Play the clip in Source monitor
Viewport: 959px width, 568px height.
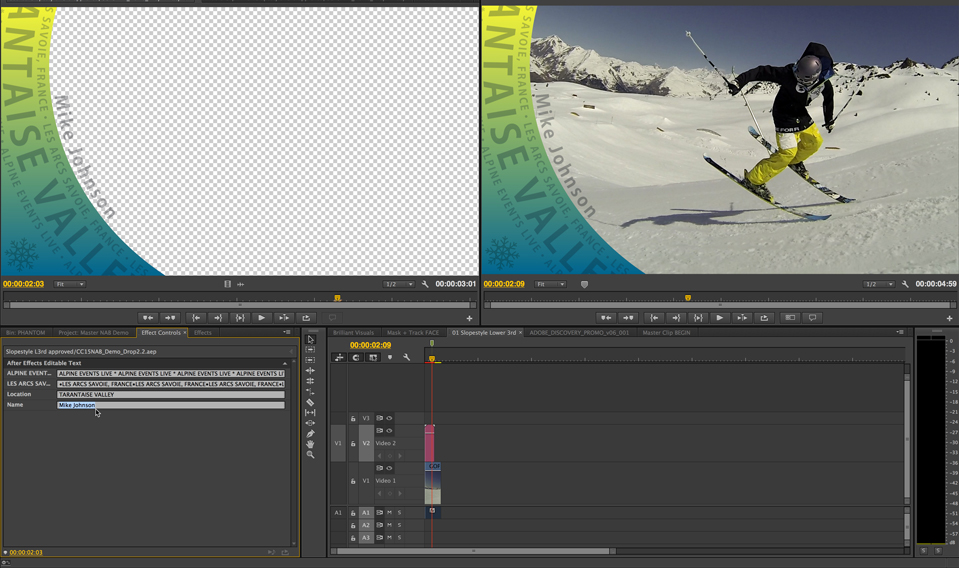(261, 318)
